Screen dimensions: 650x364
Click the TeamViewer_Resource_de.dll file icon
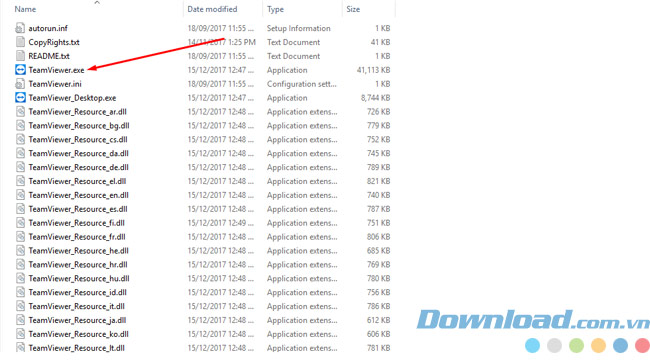[20, 167]
